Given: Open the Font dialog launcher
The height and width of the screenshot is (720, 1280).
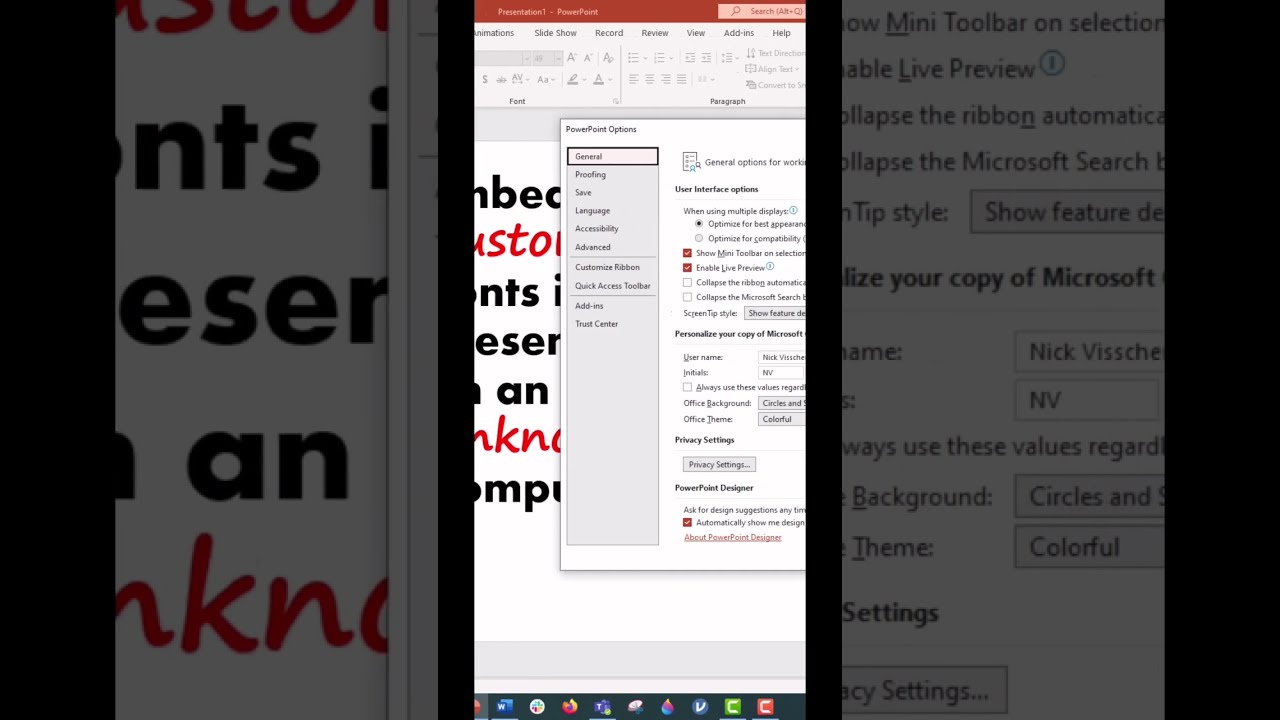Looking at the screenshot, I should click(615, 101).
